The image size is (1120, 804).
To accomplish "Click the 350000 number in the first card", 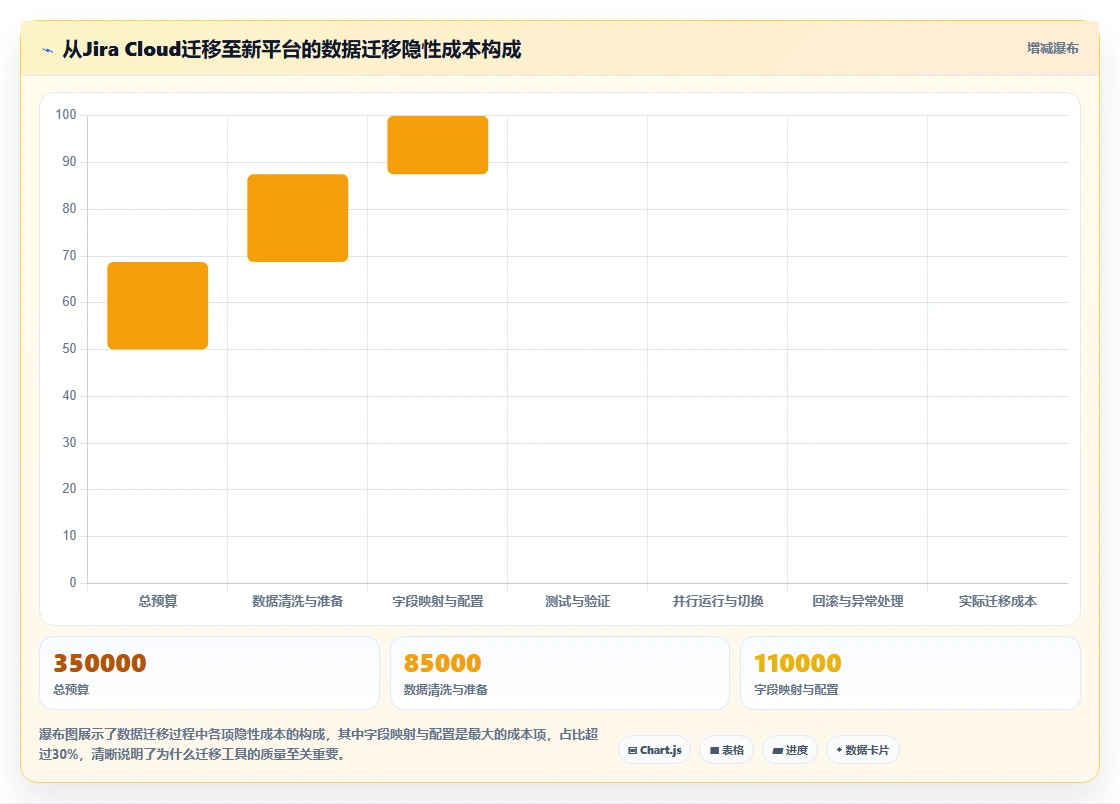I will (100, 663).
